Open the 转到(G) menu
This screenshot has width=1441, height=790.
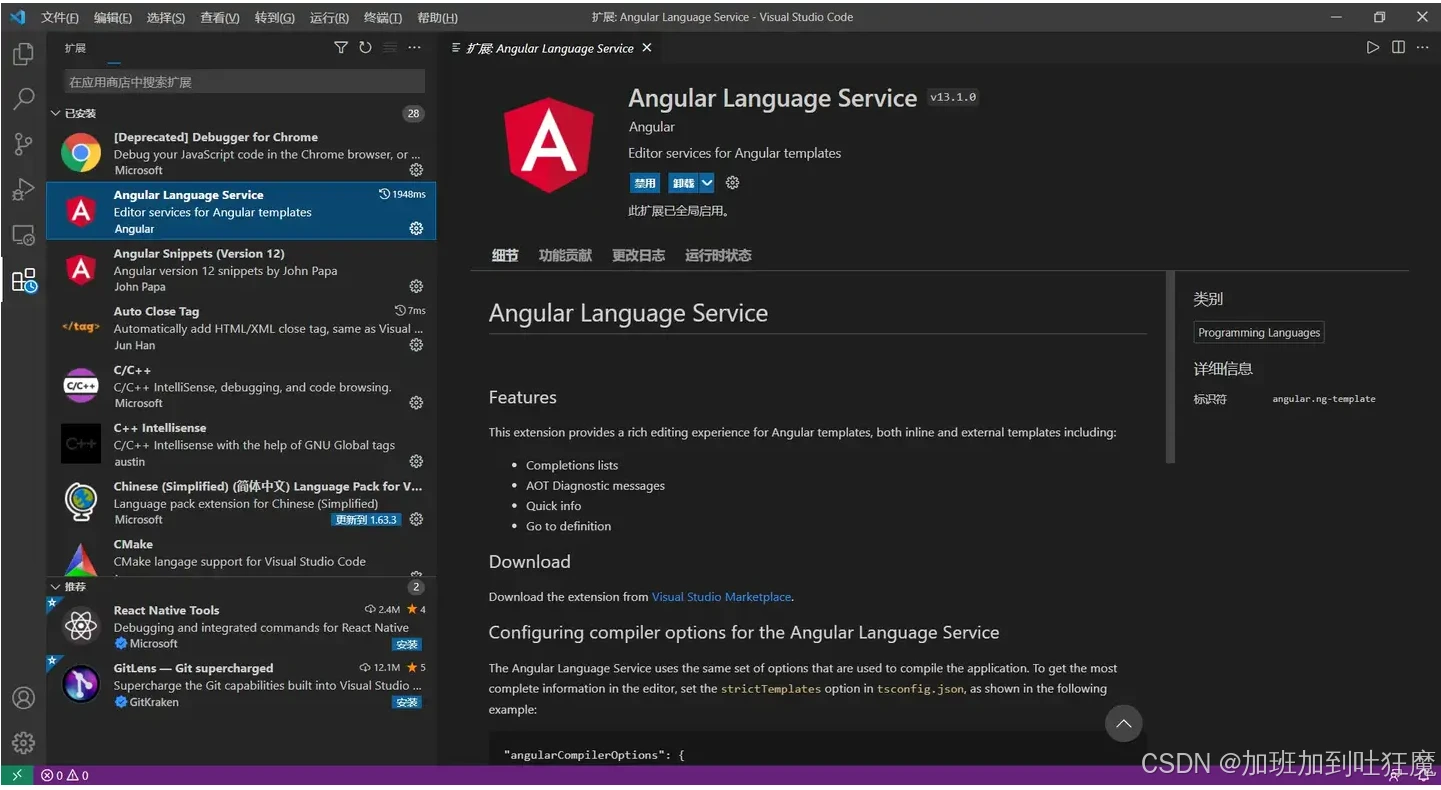click(x=274, y=17)
